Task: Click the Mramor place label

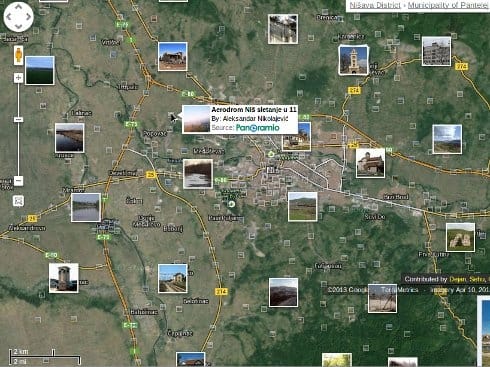Action: (x=74, y=190)
